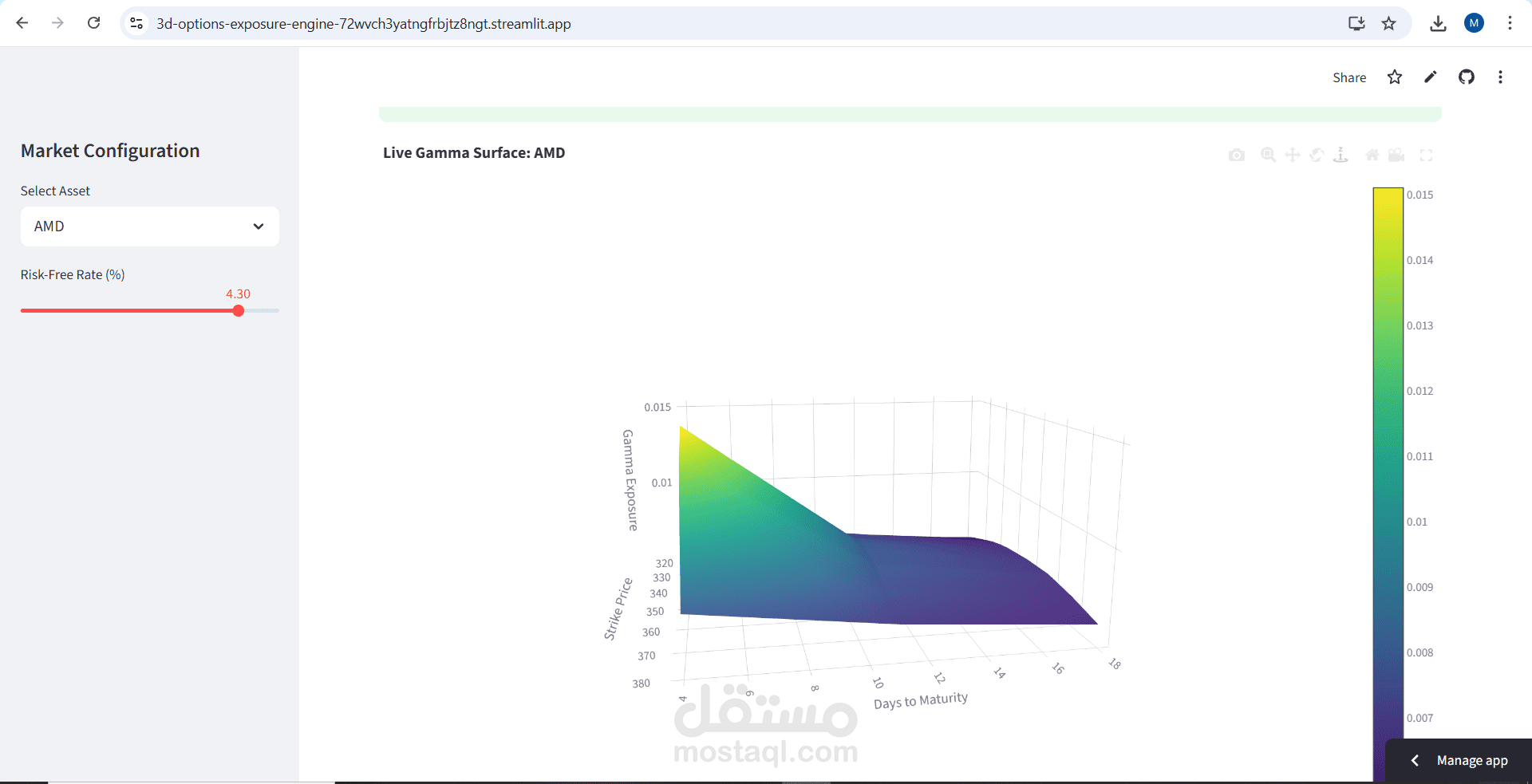Click the 'Live Gamma Surface: AMD' title
This screenshot has width=1532, height=784.
474,153
